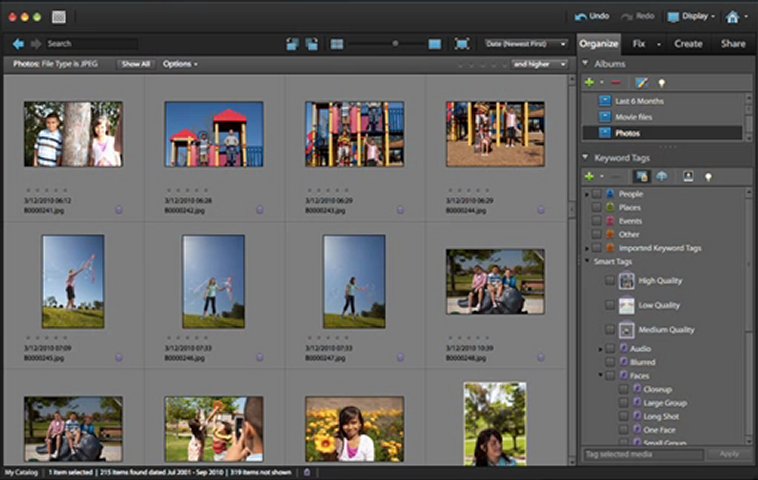Open the Home welcome screen icon
This screenshot has width=758, height=480.
(x=732, y=17)
